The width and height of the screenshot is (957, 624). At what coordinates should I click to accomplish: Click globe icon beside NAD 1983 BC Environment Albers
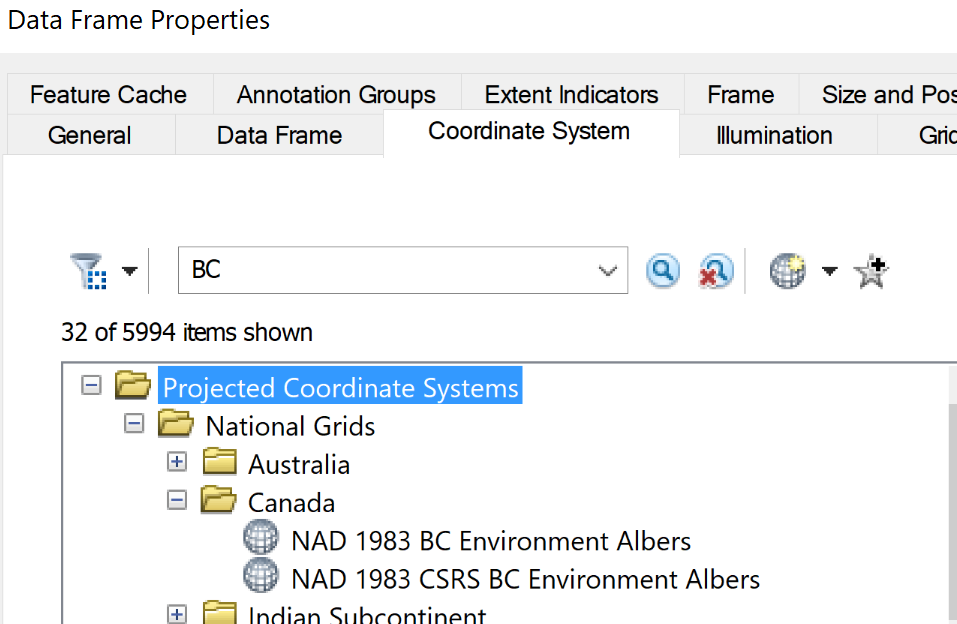pyautogui.click(x=261, y=540)
